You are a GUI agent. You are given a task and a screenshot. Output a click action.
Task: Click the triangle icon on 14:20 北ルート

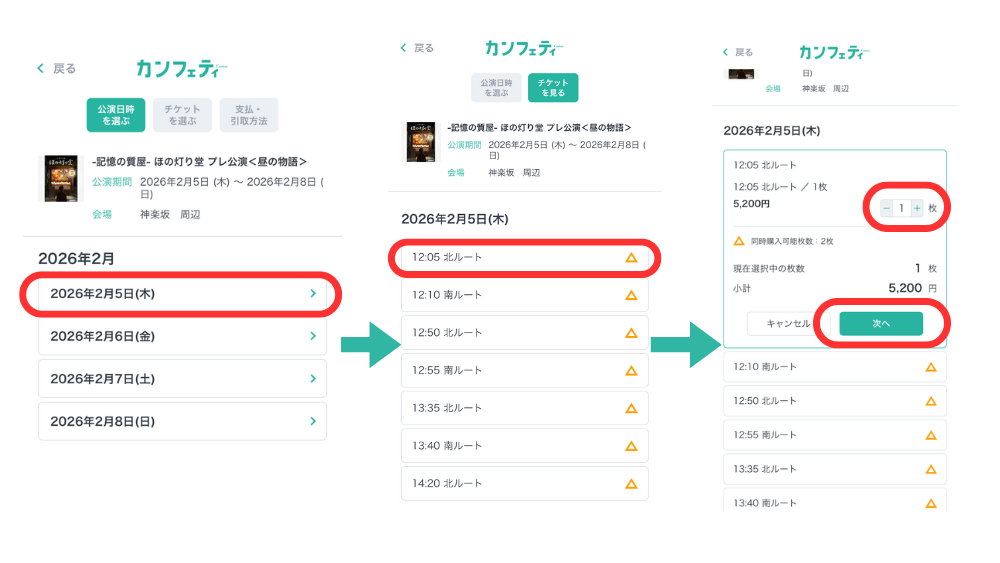[x=631, y=483]
